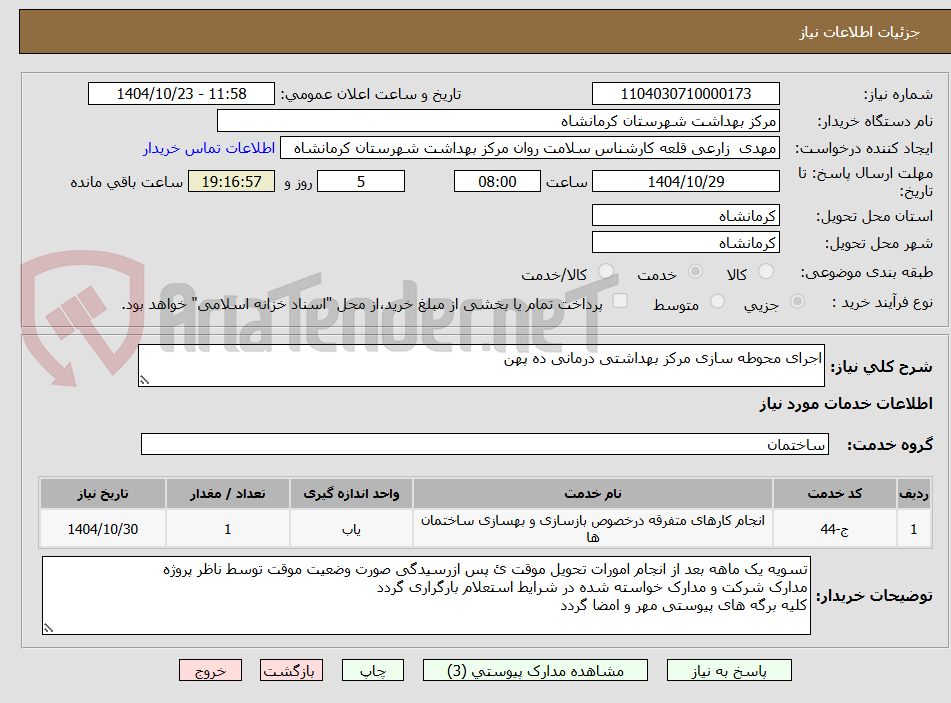This screenshot has height=703, width=951.
Task: Click the announcement date field 1404/10/23 - 11:58
Action: pos(181,94)
